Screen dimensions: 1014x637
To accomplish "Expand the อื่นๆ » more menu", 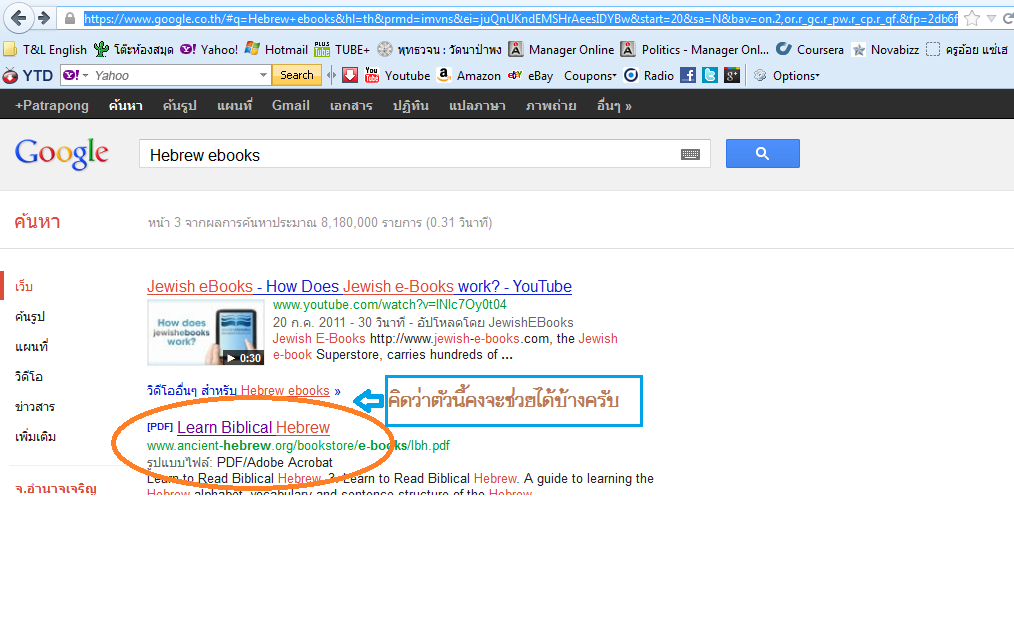I will pyautogui.click(x=614, y=105).
